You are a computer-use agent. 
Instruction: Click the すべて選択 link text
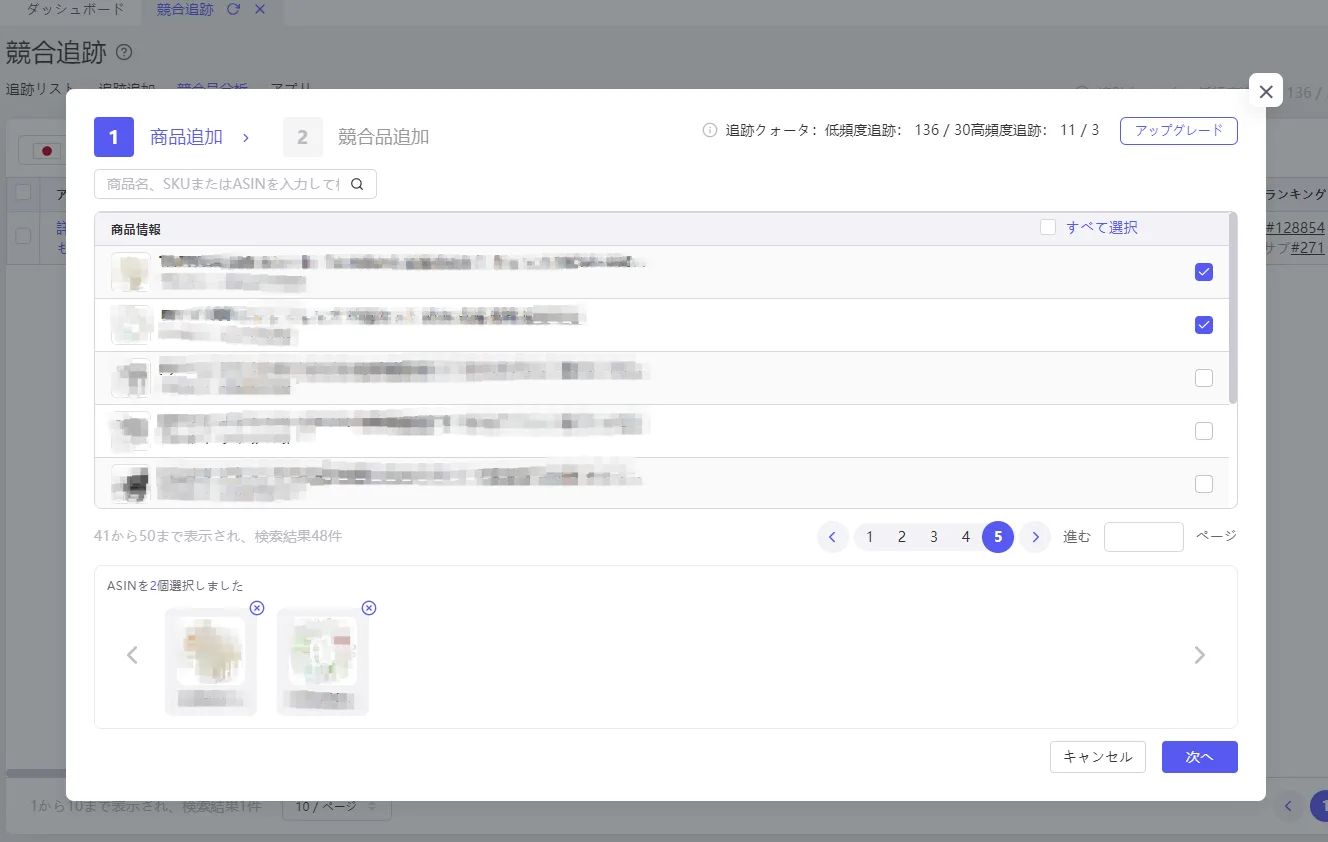(1102, 227)
